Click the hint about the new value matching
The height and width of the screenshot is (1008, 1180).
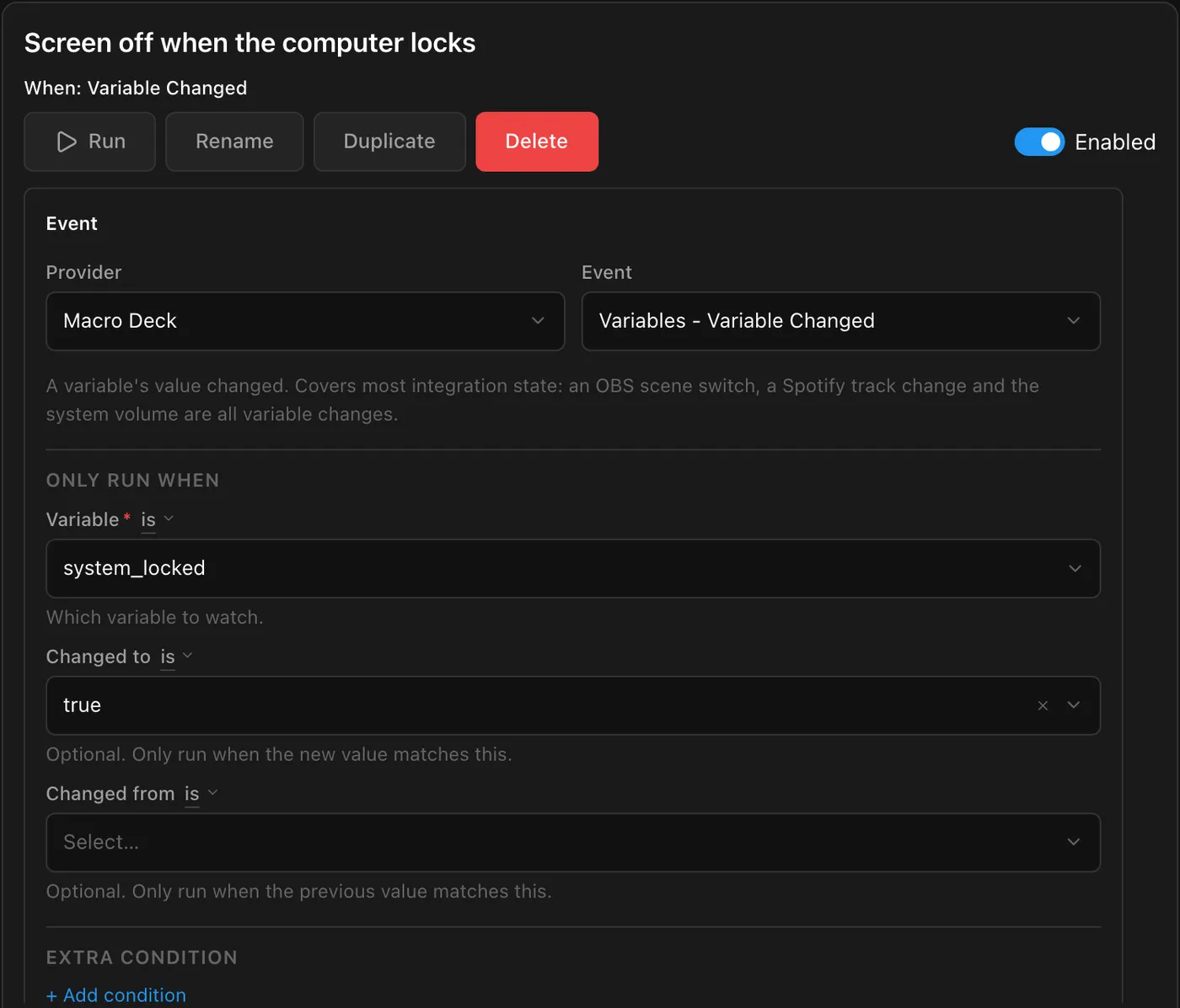[279, 754]
